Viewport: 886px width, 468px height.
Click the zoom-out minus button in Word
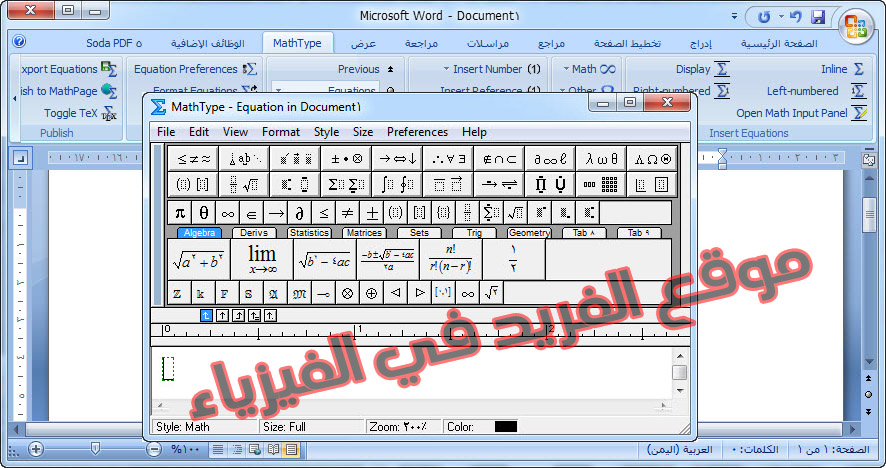click(x=154, y=449)
